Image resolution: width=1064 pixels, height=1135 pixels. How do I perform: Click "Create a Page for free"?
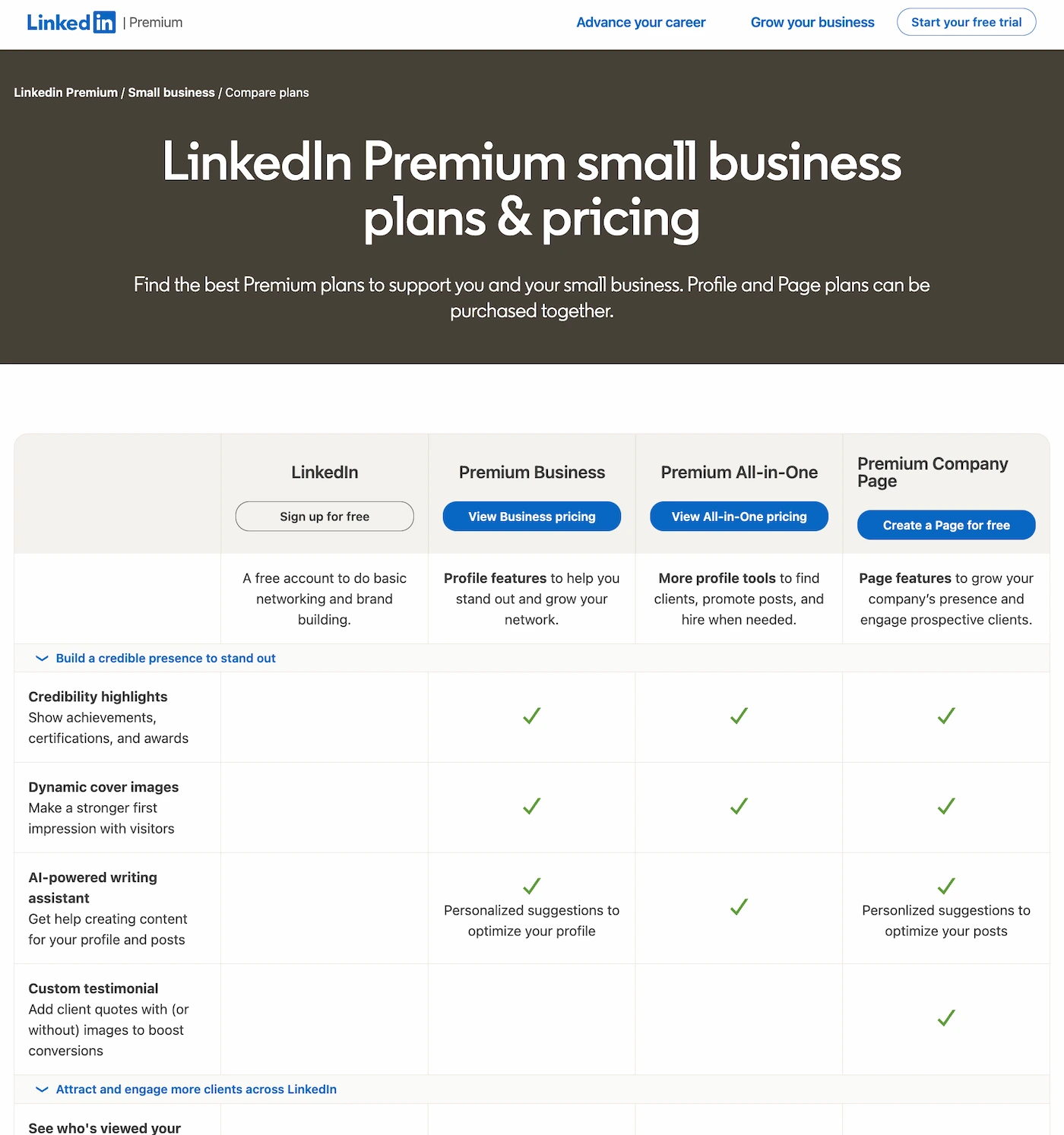946,524
